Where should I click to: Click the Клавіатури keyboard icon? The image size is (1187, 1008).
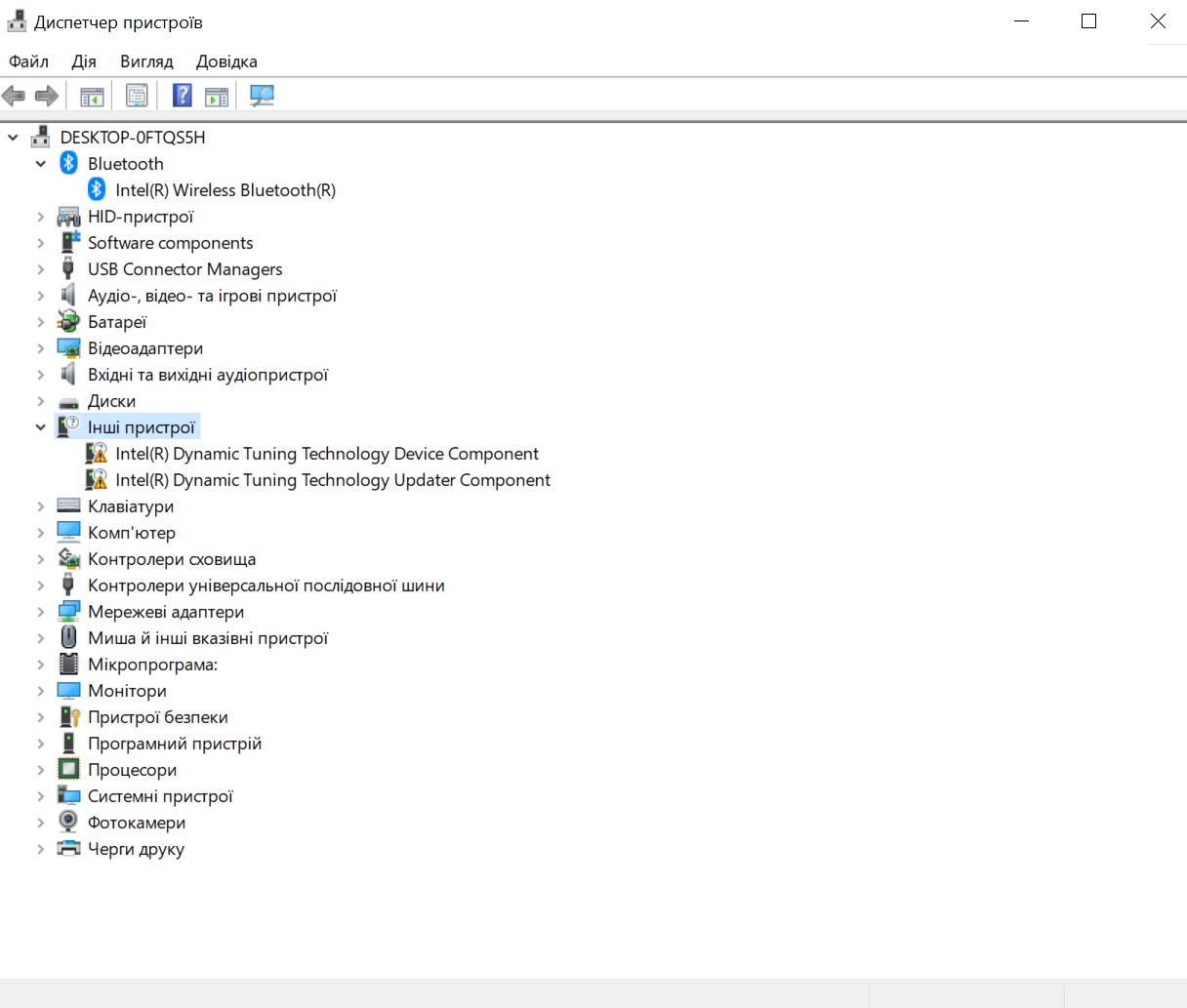68,505
